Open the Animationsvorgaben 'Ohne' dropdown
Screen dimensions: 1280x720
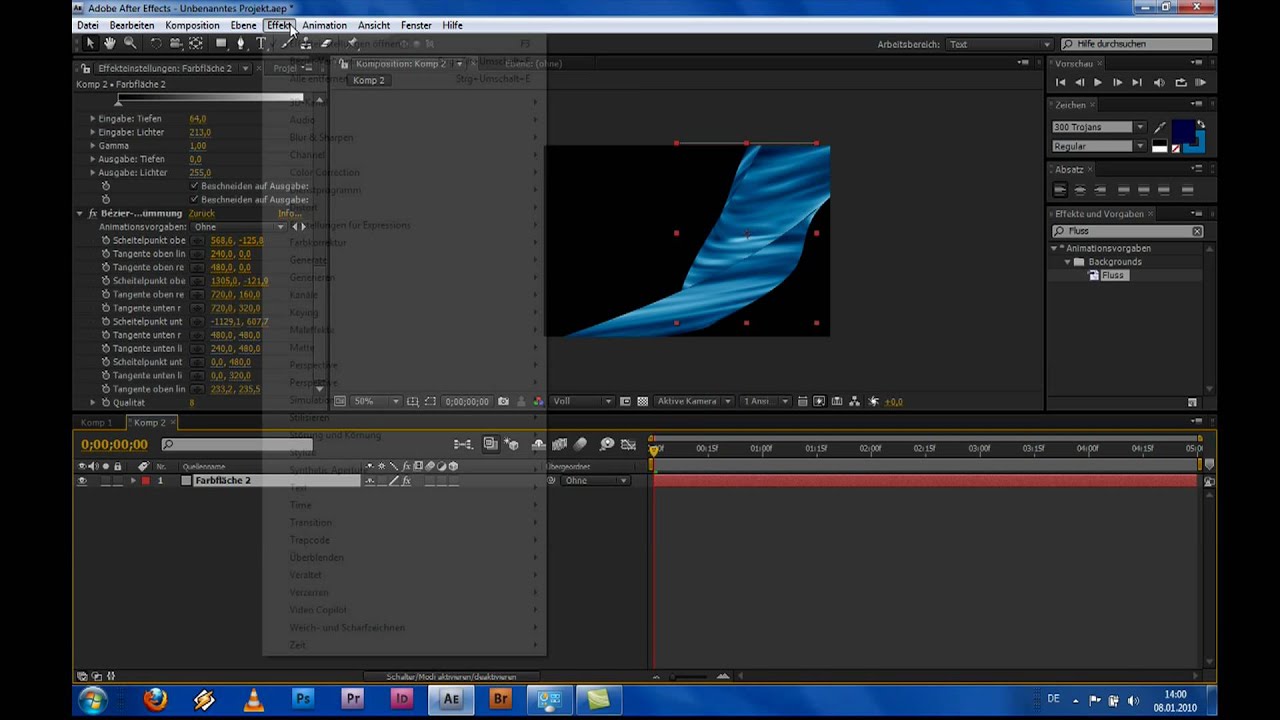point(239,227)
